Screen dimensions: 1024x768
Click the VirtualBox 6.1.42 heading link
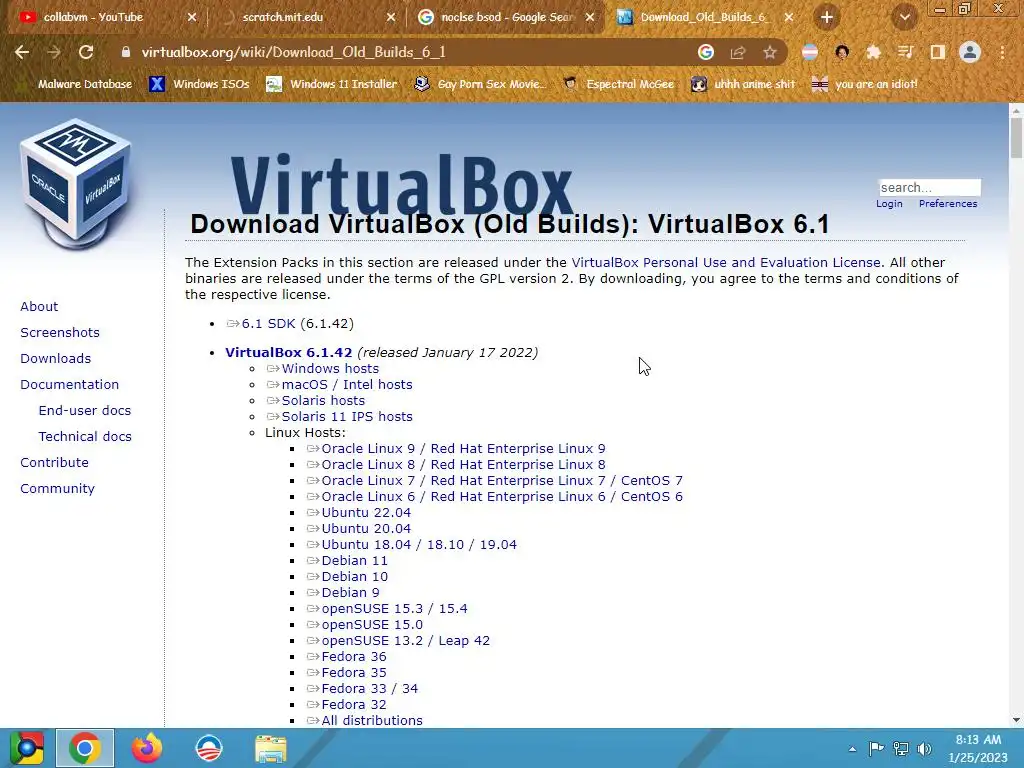click(x=289, y=353)
